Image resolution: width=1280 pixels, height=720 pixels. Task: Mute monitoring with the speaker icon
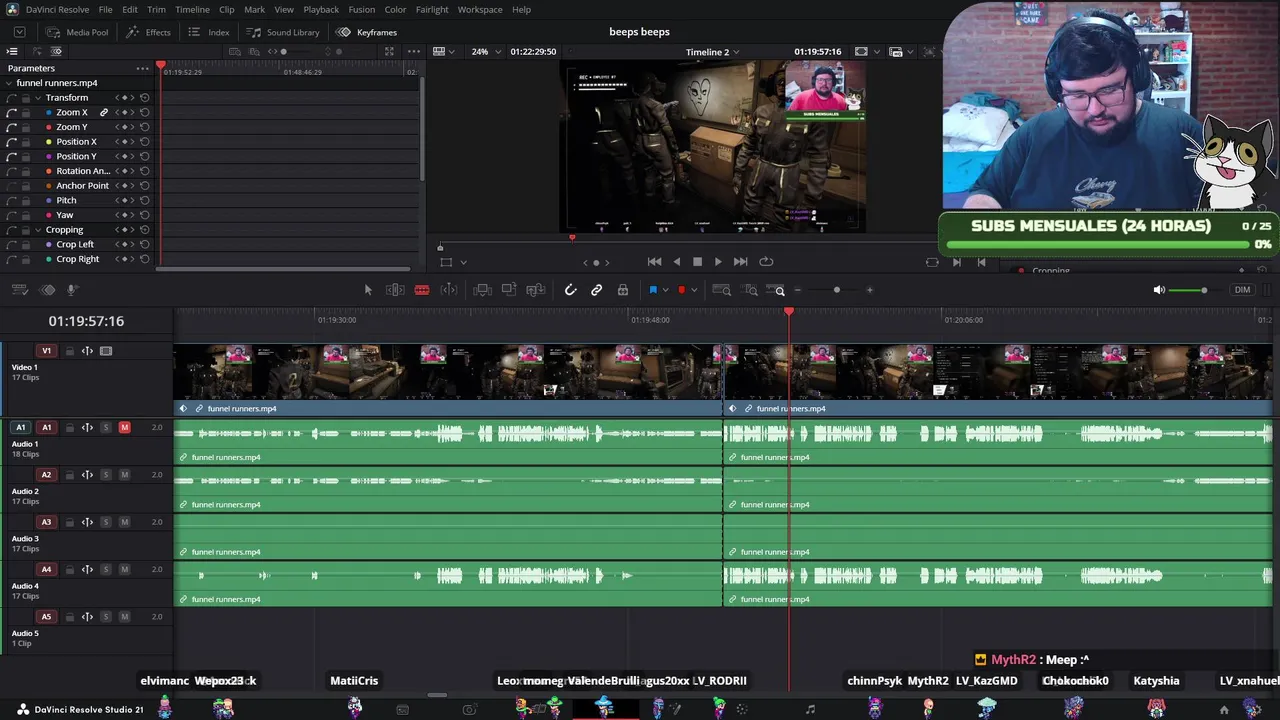1159,290
